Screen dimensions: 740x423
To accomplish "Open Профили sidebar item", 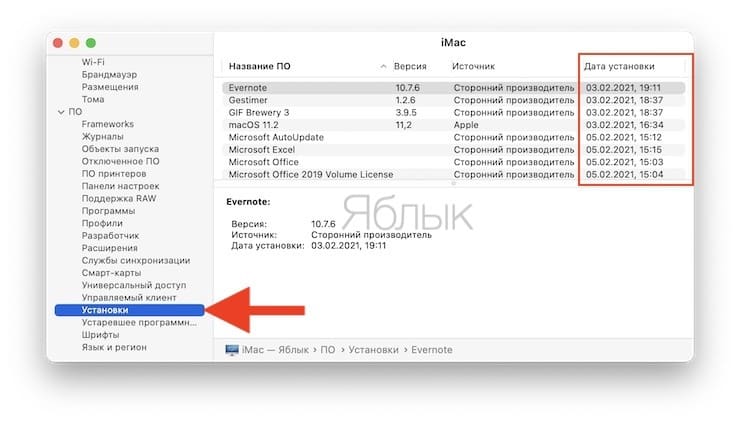I will click(102, 223).
